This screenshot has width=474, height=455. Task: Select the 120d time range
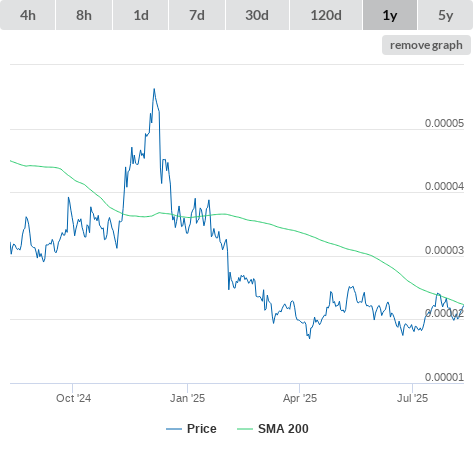326,15
